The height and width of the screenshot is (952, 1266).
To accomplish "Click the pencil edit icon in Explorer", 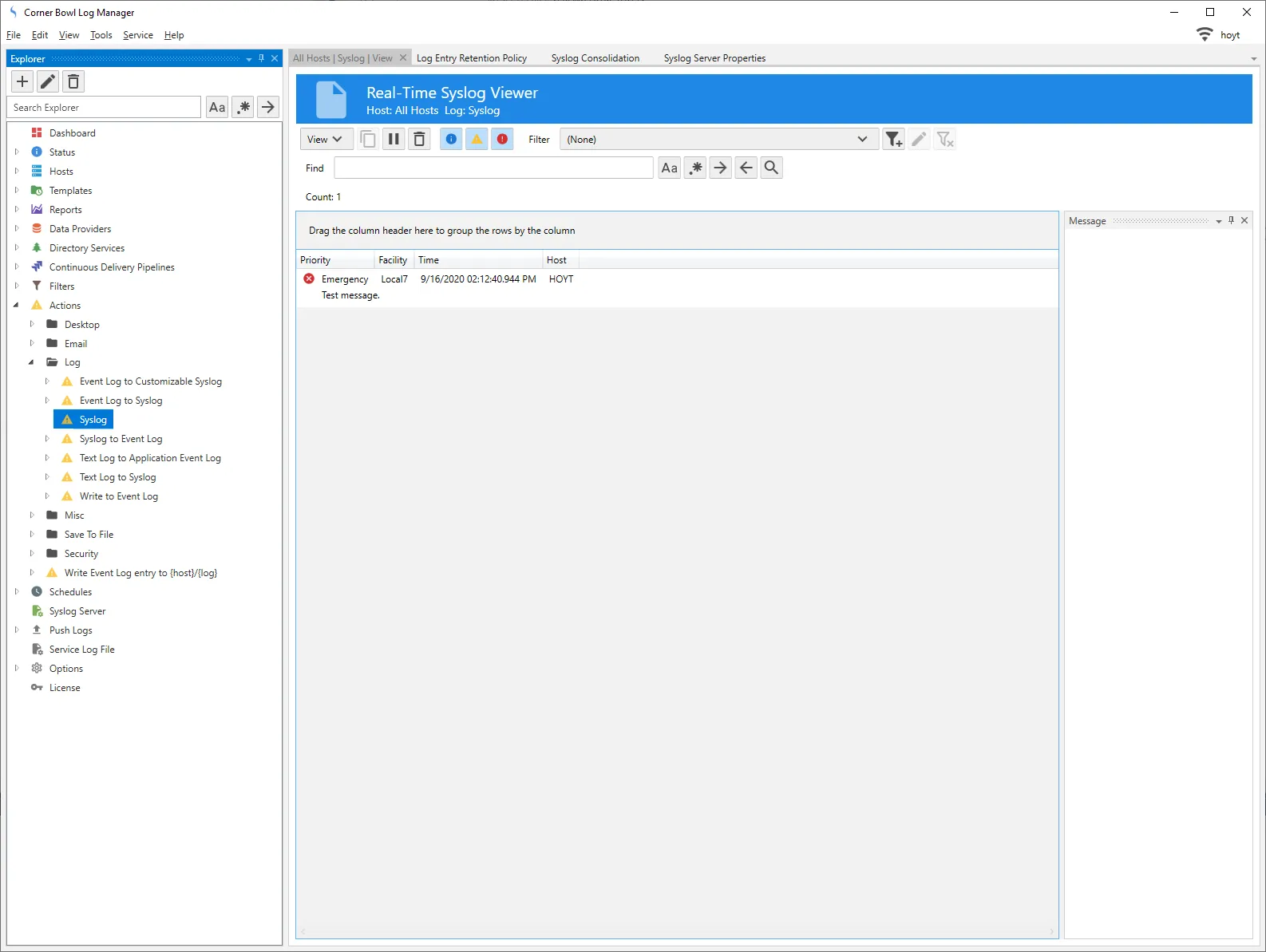I will coord(48,81).
